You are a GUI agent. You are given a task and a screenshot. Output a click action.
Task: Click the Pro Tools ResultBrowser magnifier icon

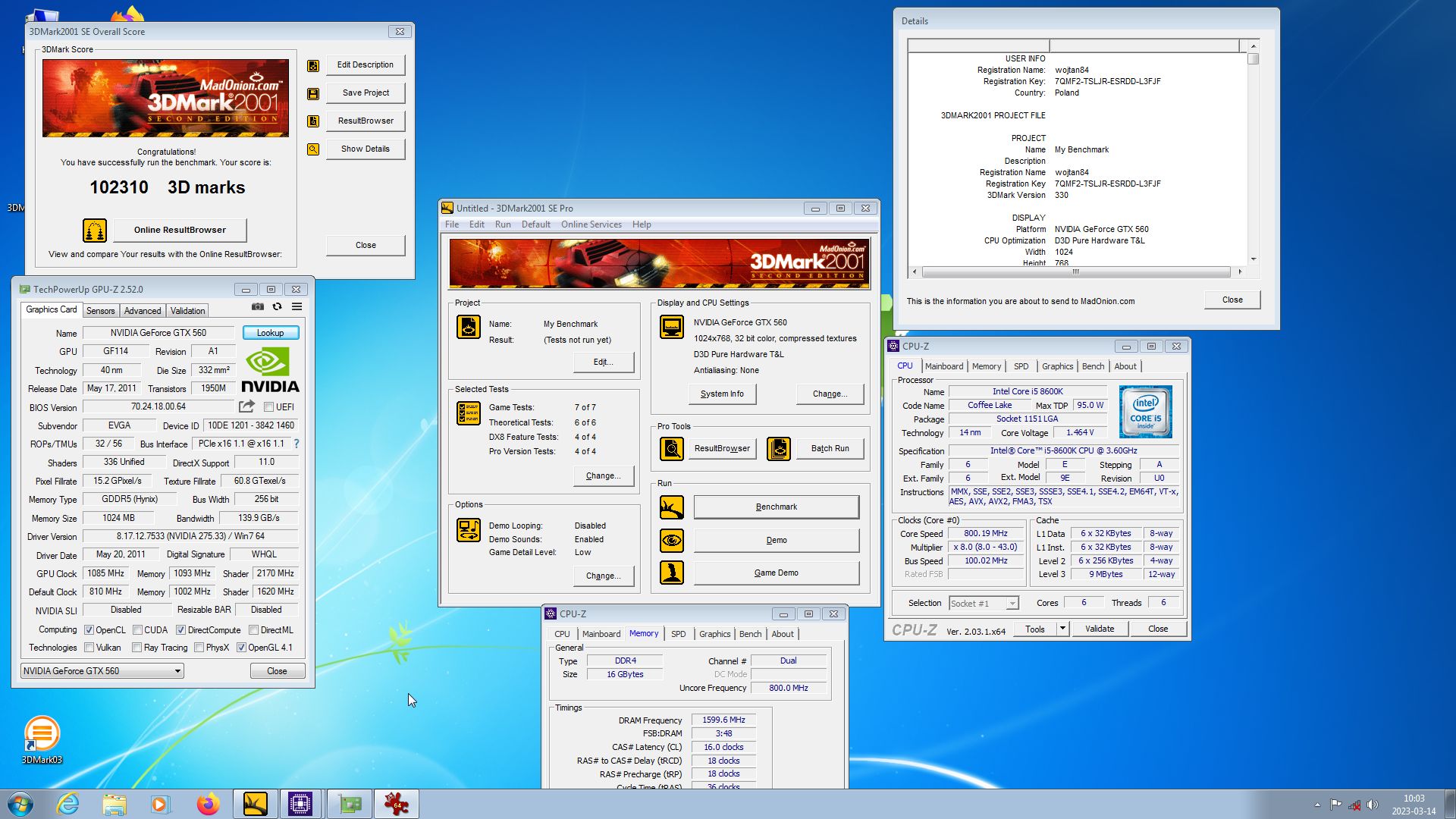pyautogui.click(x=672, y=449)
